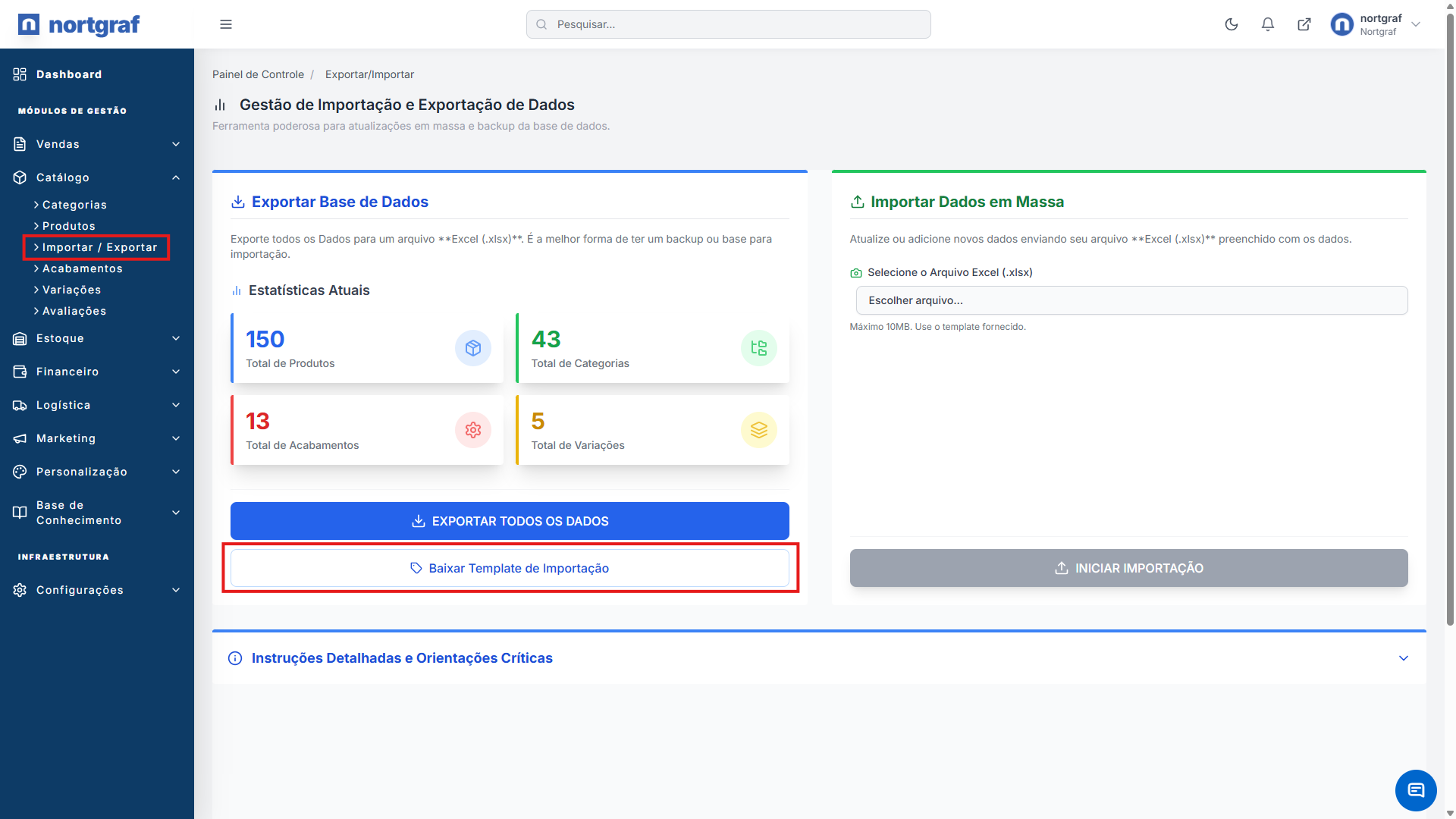Go to Dashboard in sidebar
The image size is (1456, 819).
pyautogui.click(x=68, y=74)
